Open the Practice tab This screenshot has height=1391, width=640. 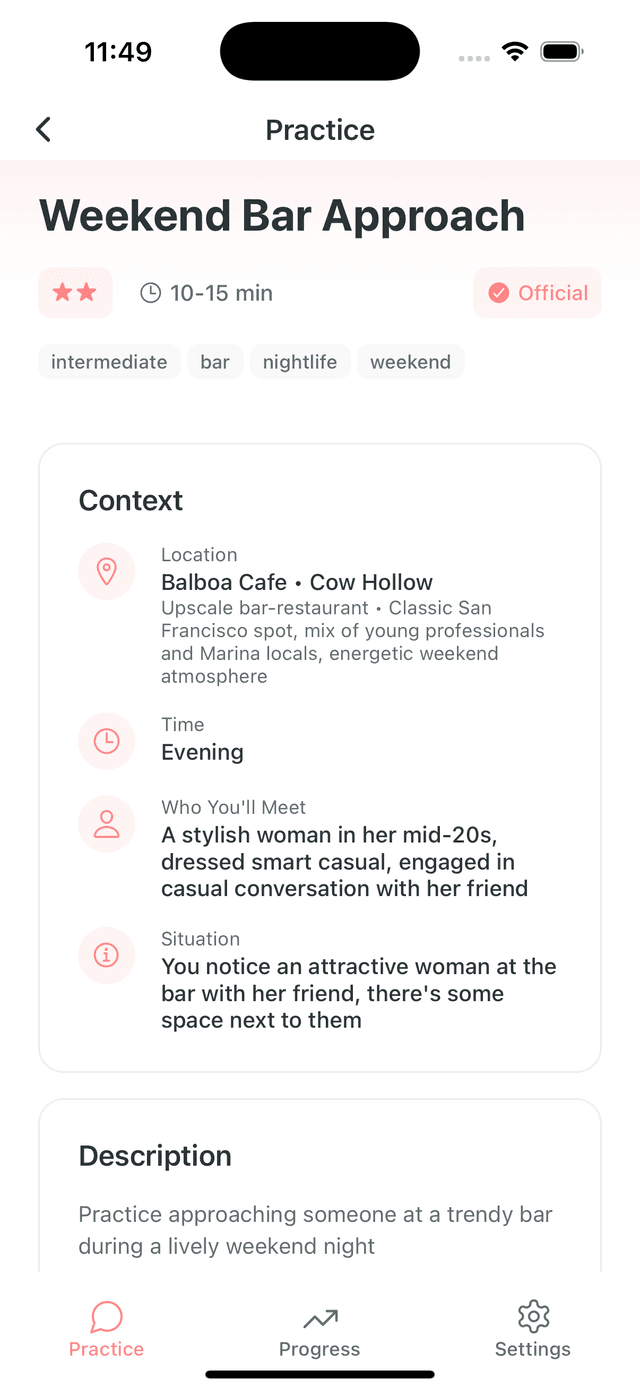(106, 1330)
